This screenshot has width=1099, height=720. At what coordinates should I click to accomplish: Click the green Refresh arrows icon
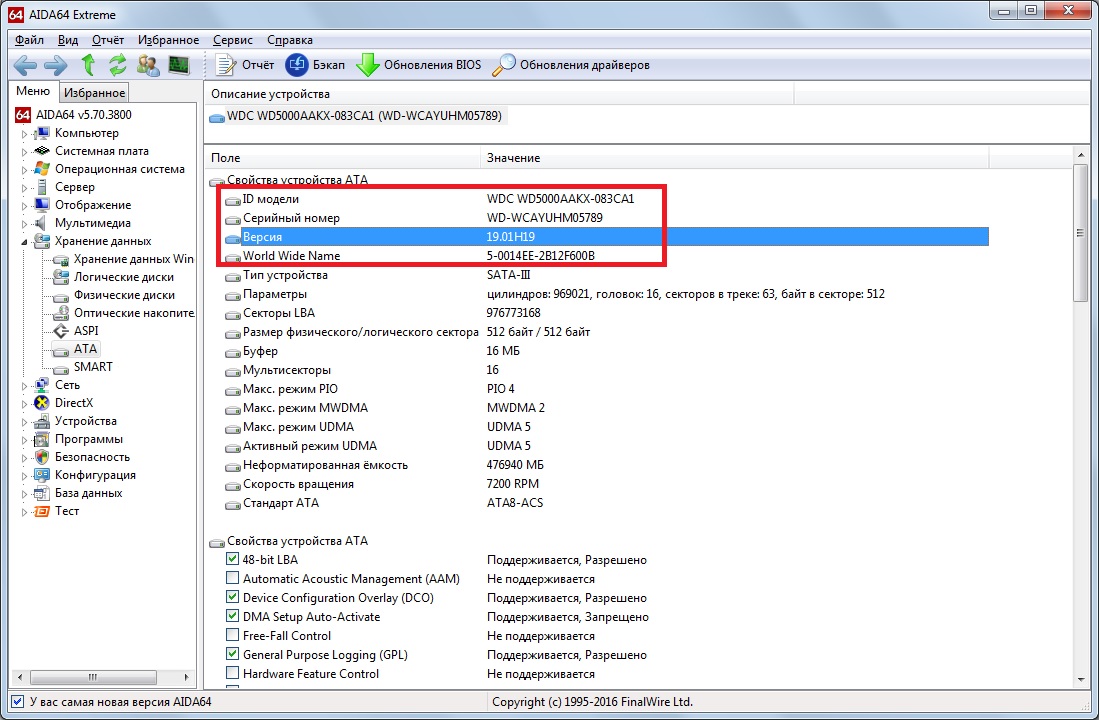(118, 65)
